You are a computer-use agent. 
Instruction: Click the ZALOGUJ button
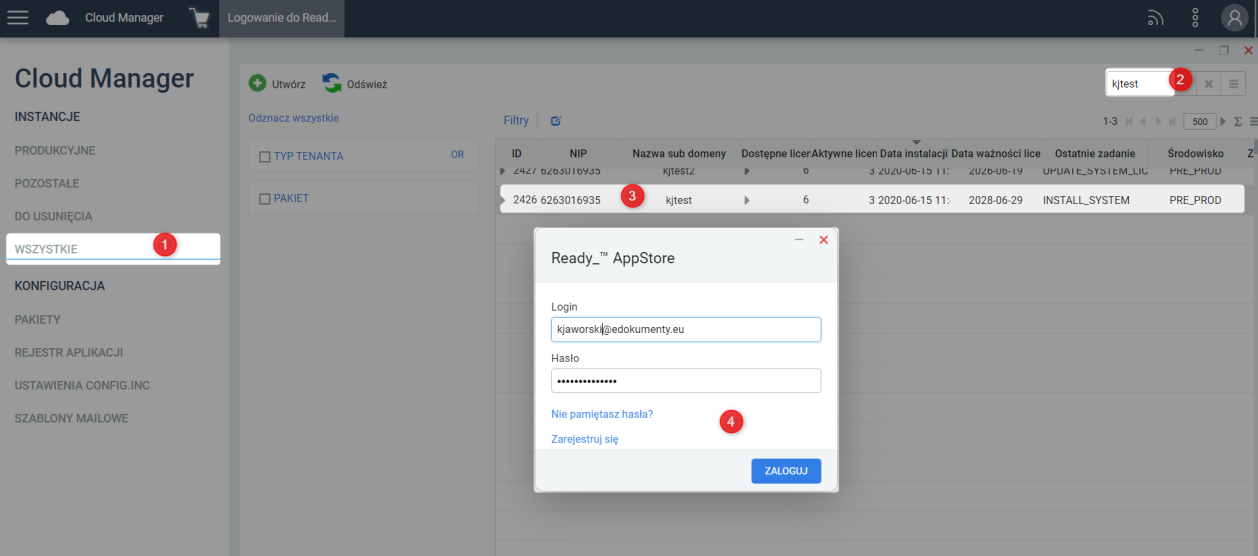[x=786, y=471]
